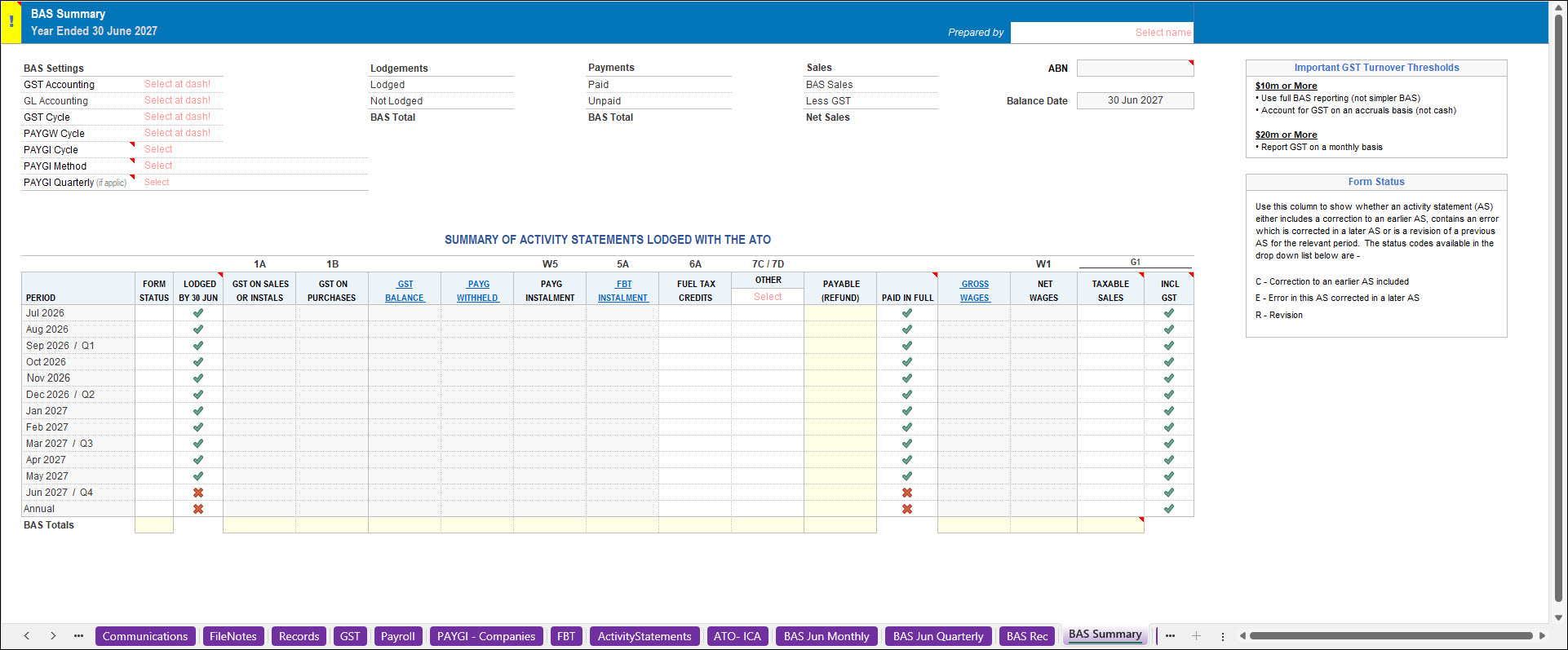1568x650 pixels.
Task: Open the GST Accounting select dropdown
Action: point(178,84)
